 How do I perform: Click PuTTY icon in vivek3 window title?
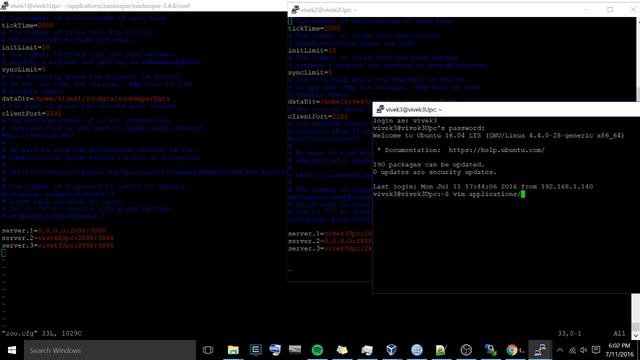[x=380, y=109]
